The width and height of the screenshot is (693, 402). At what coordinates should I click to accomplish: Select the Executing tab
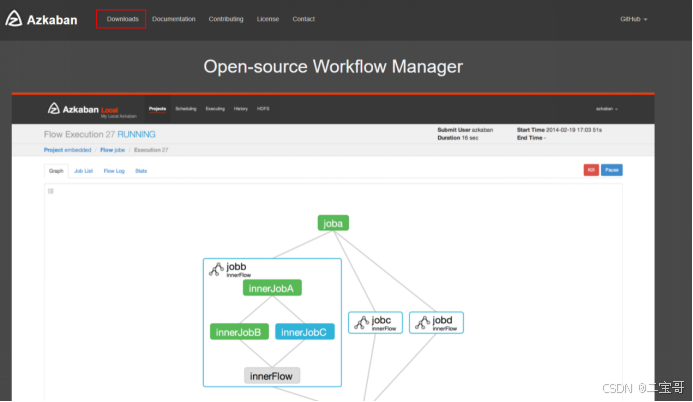point(215,109)
